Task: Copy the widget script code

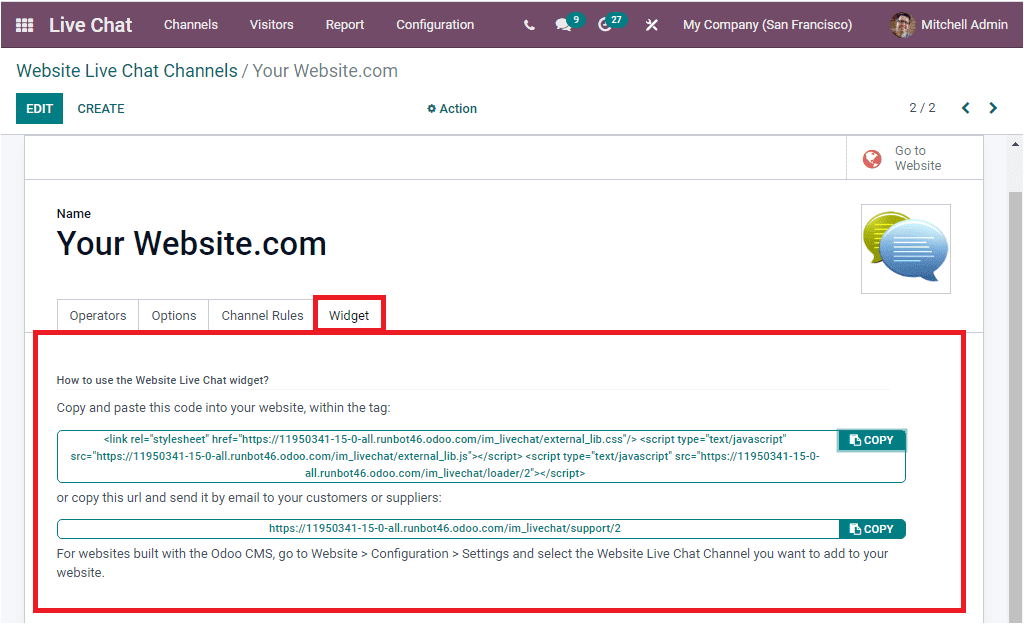Action: click(871, 440)
